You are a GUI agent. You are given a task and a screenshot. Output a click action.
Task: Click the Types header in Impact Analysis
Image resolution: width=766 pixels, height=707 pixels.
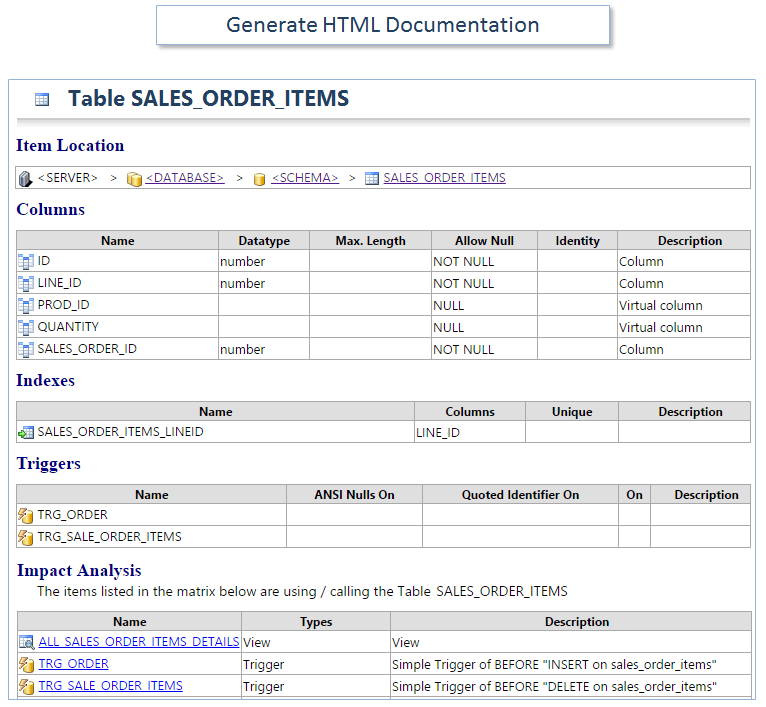316,621
